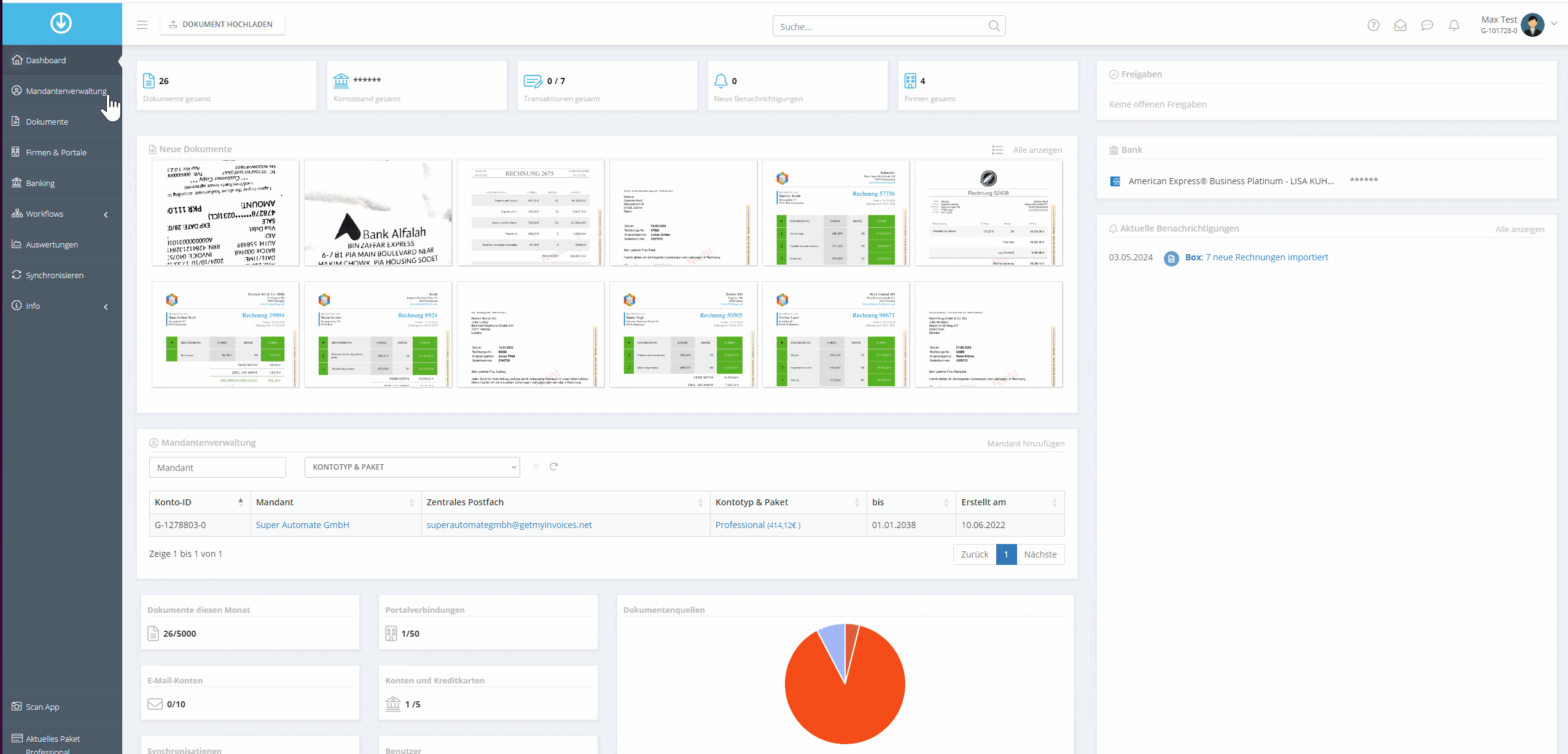Expand the Info sidebar submenu
Image resolution: width=1568 pixels, height=754 pixels.
point(106,306)
